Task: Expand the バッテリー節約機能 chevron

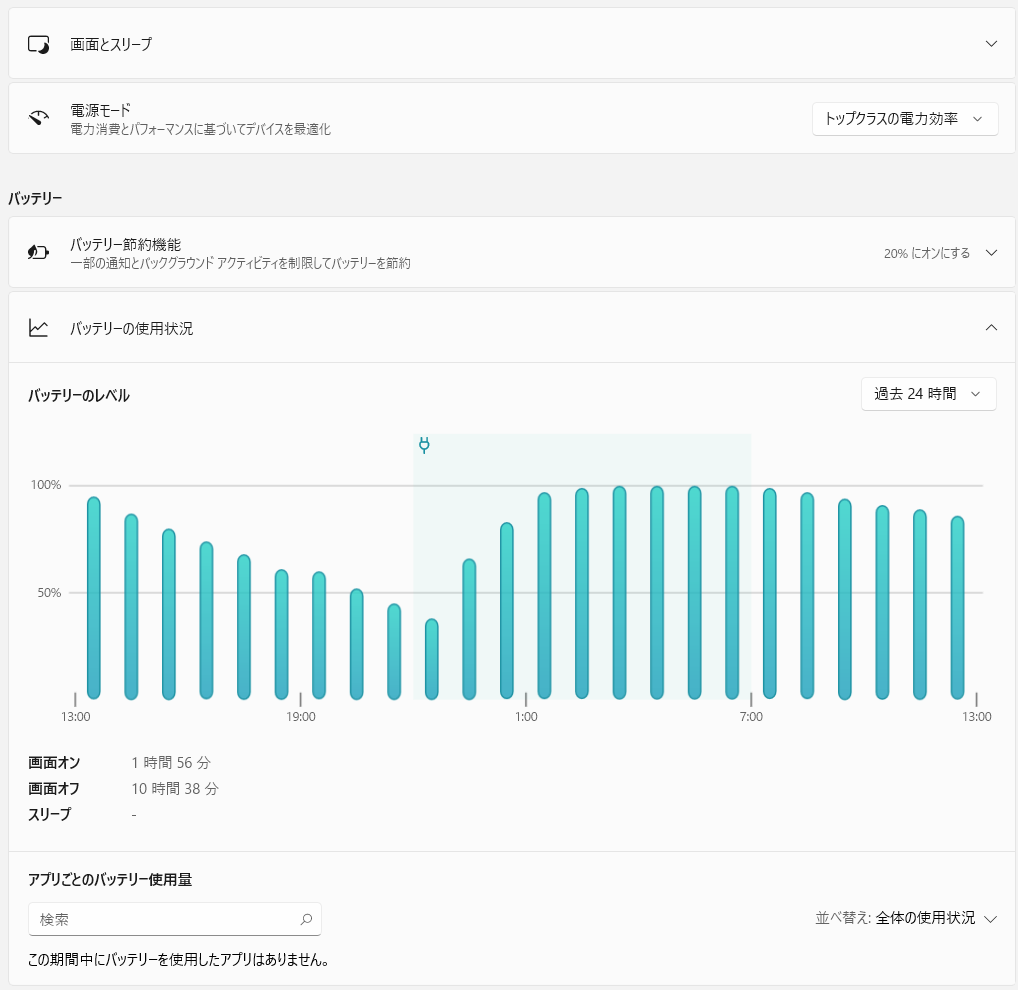Action: coord(991,253)
